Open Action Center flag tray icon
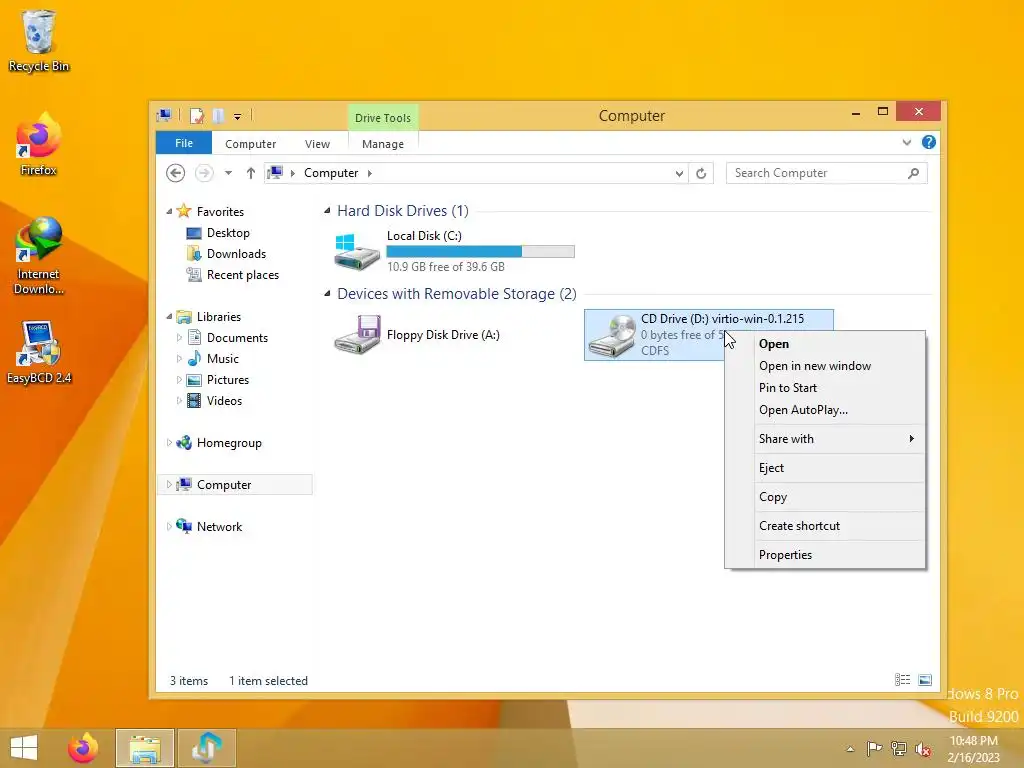Screen dimensions: 1024x768 [873, 748]
